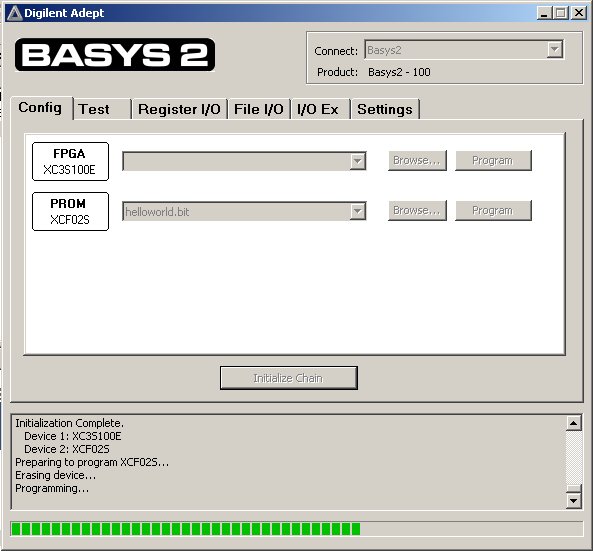Click the Digilent Adept title bar icon
Image resolution: width=593 pixels, height=551 pixels.
pos(15,13)
